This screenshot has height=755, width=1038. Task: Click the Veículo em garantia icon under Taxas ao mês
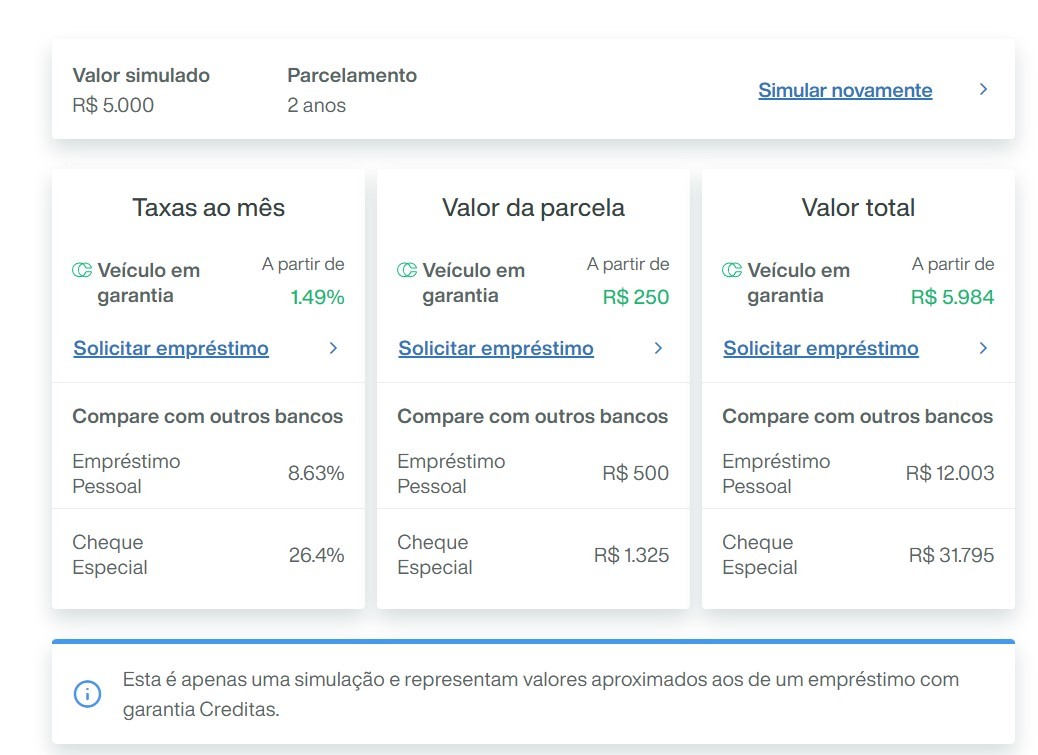click(x=81, y=270)
